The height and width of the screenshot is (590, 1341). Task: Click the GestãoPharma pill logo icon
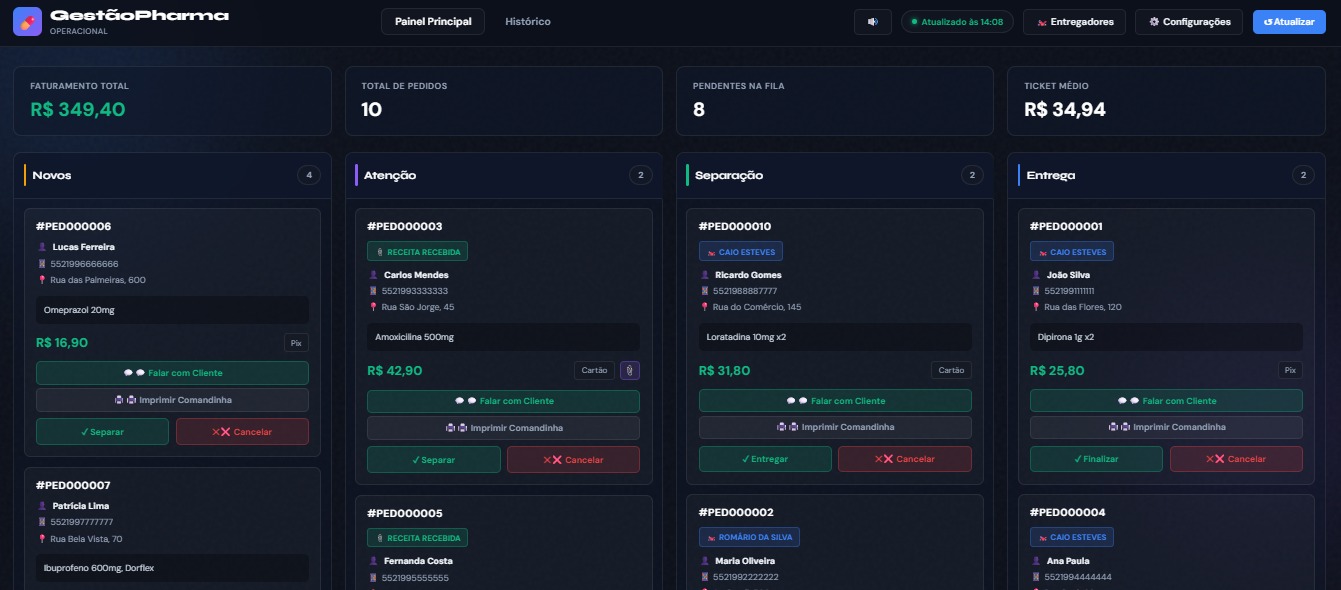tap(28, 22)
